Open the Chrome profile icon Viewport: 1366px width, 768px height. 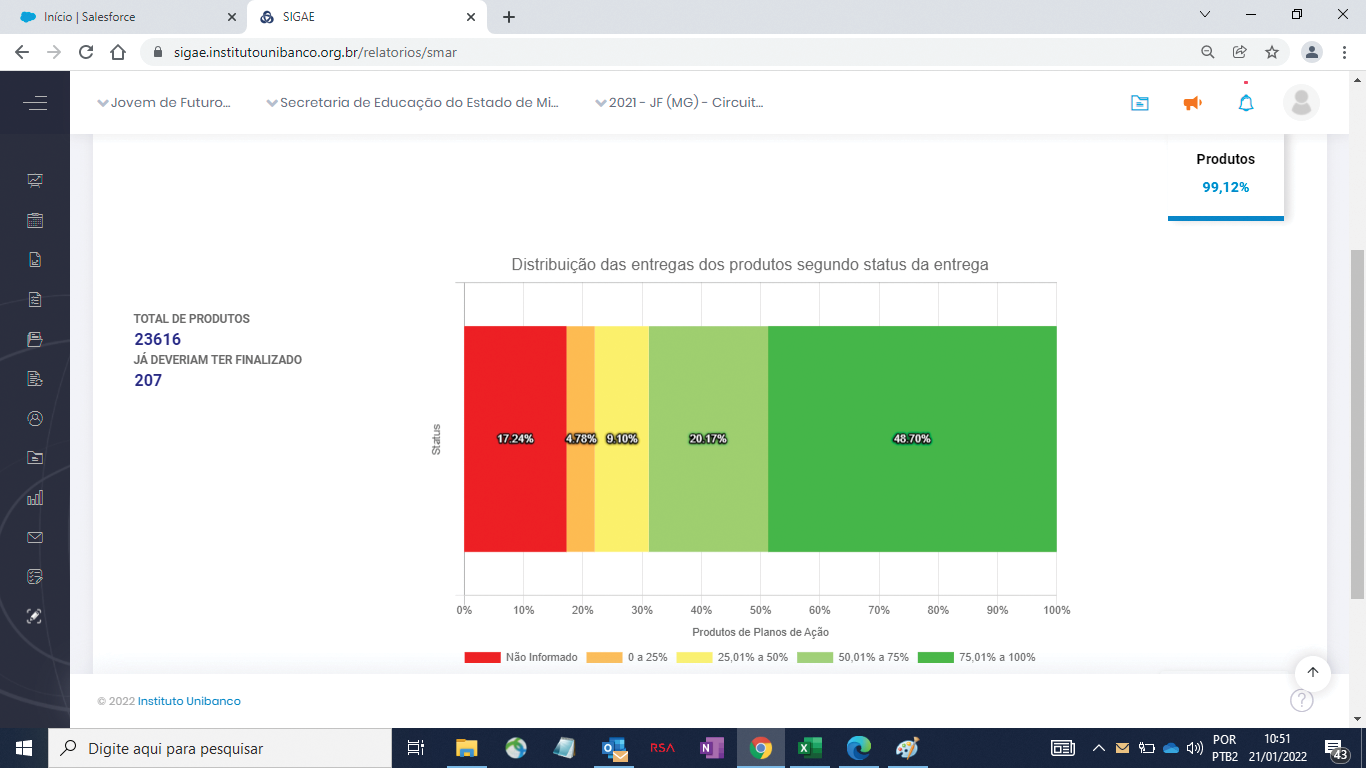point(1313,52)
